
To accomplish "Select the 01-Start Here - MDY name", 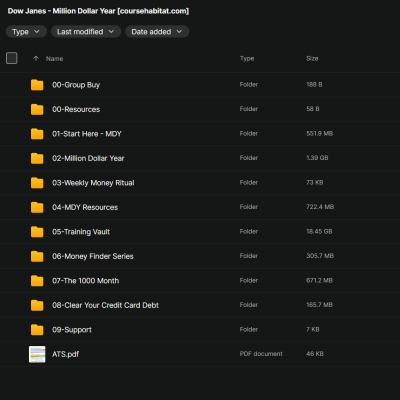I will [87, 134].
